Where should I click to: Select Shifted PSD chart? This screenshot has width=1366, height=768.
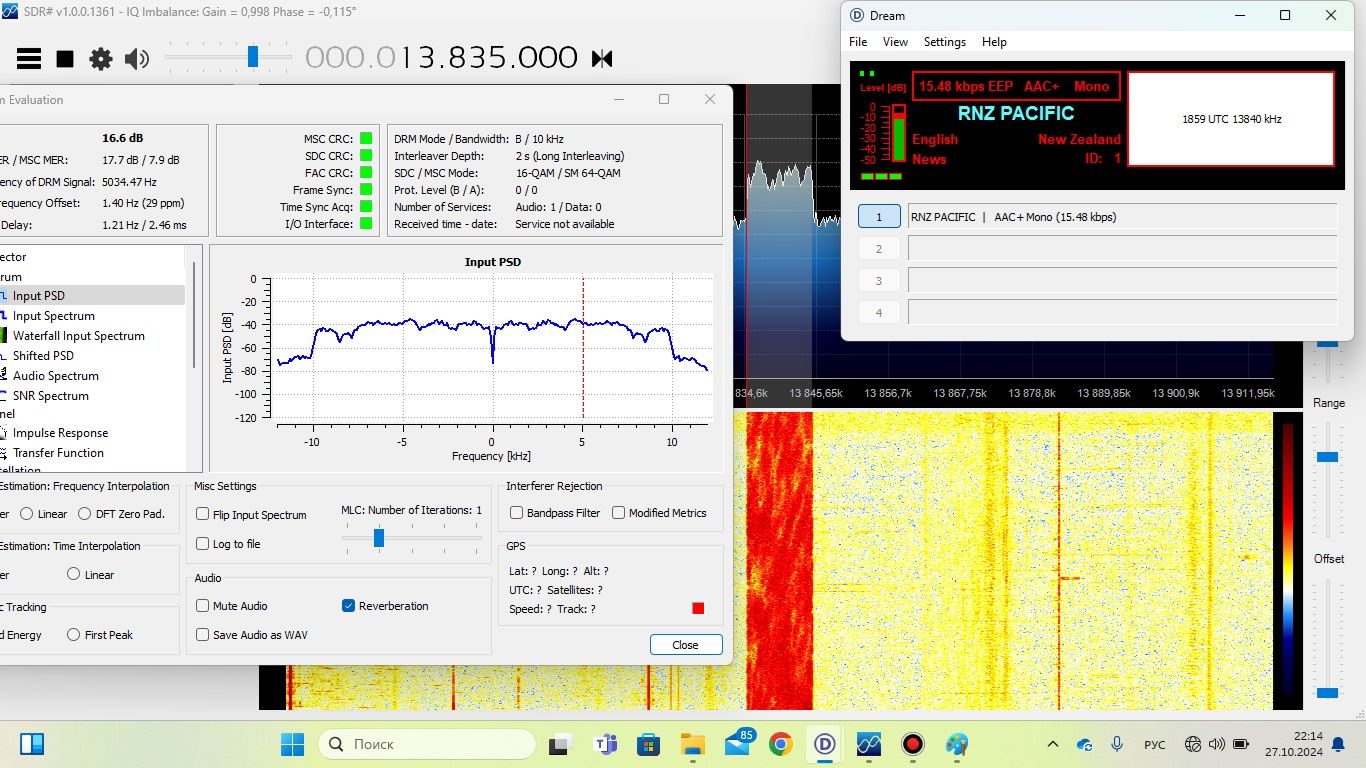[x=43, y=356]
